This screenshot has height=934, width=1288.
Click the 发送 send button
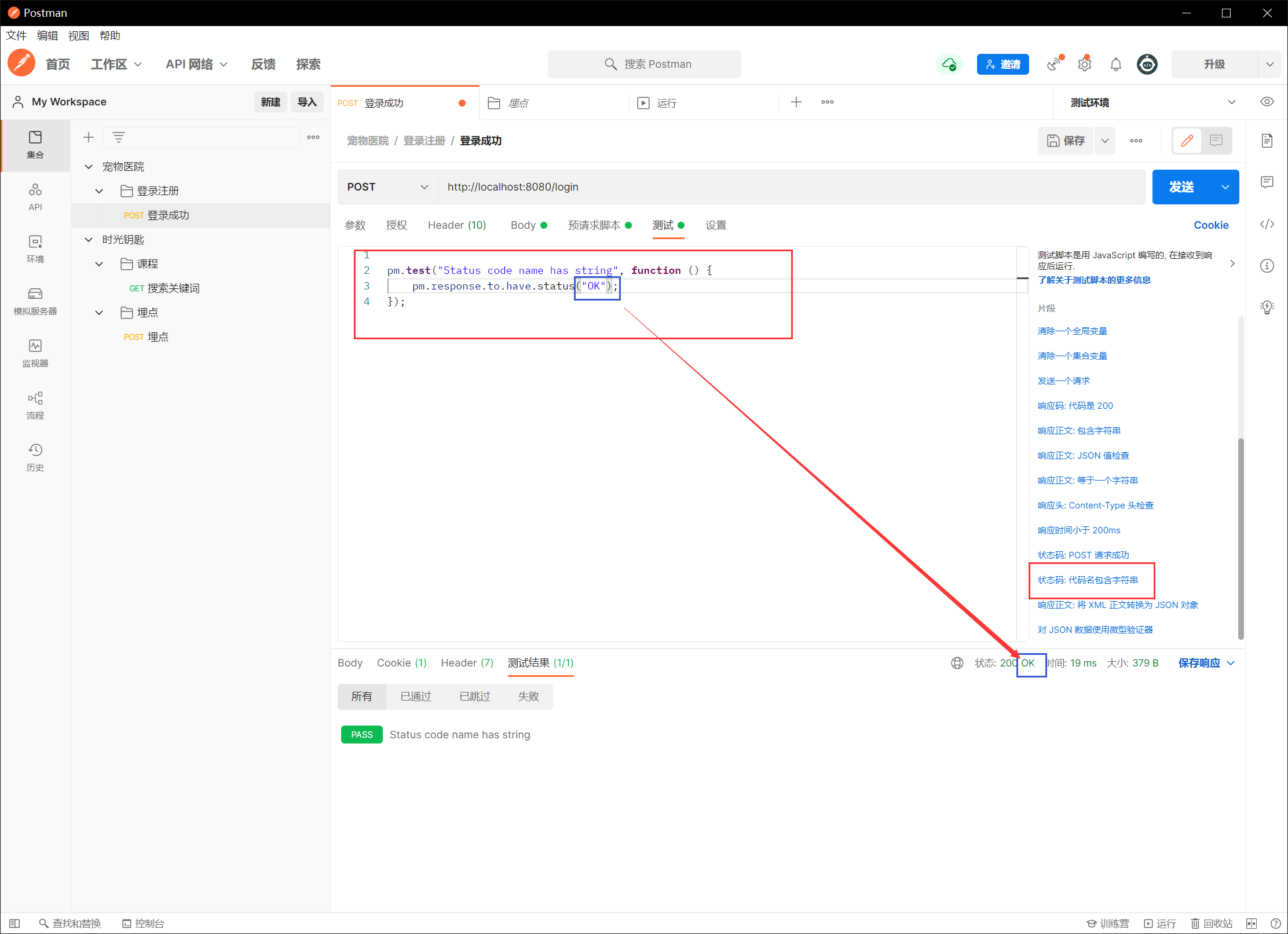[x=1181, y=187]
